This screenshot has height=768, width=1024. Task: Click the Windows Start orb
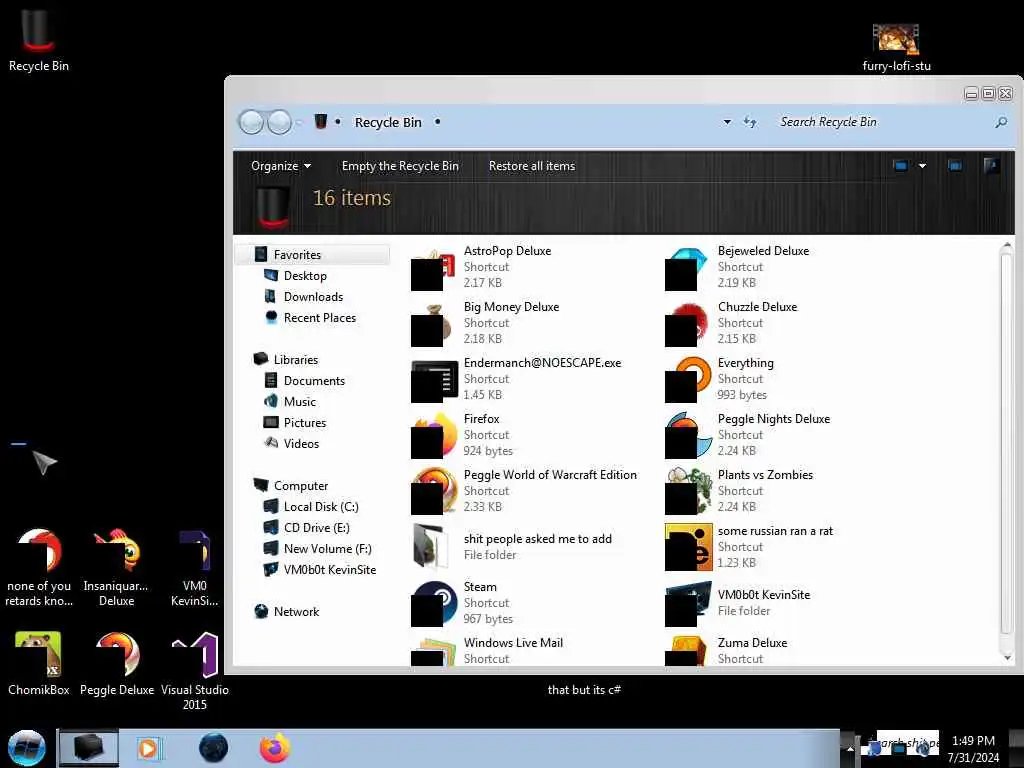tap(27, 748)
